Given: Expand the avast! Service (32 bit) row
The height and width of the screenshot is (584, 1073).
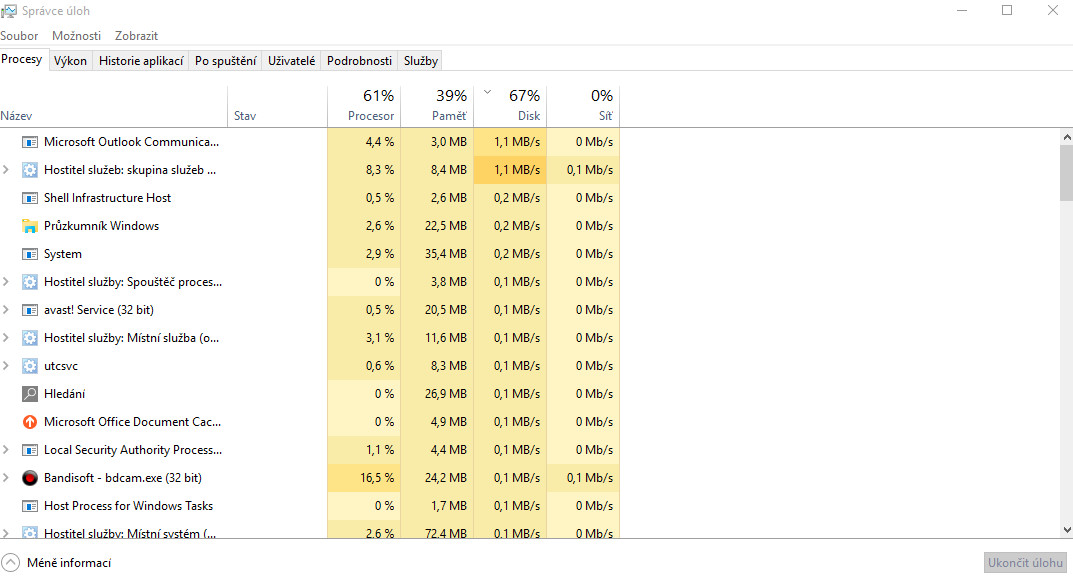Looking at the screenshot, I should (6, 309).
